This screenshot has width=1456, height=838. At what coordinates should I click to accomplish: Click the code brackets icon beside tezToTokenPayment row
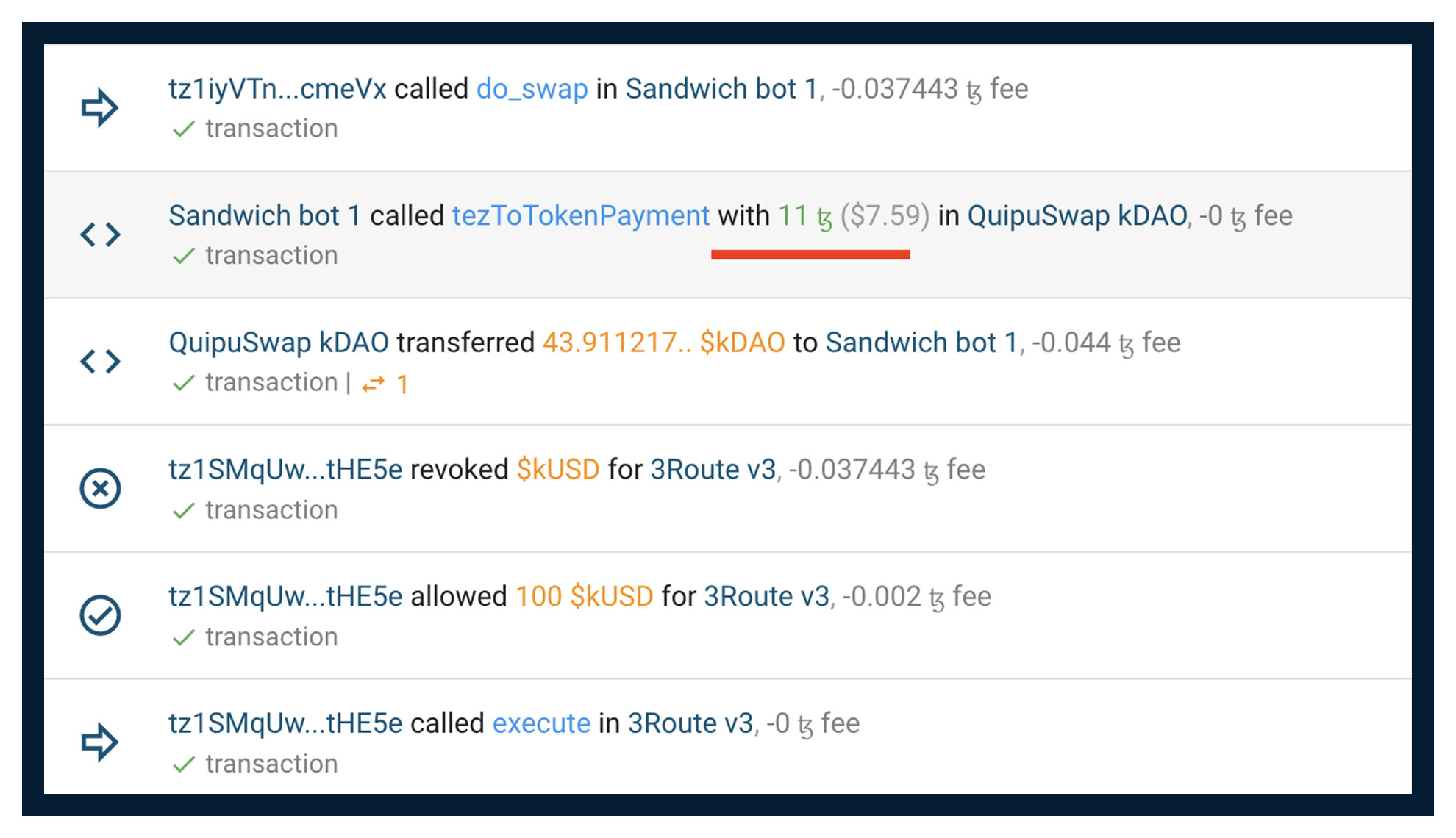[100, 234]
